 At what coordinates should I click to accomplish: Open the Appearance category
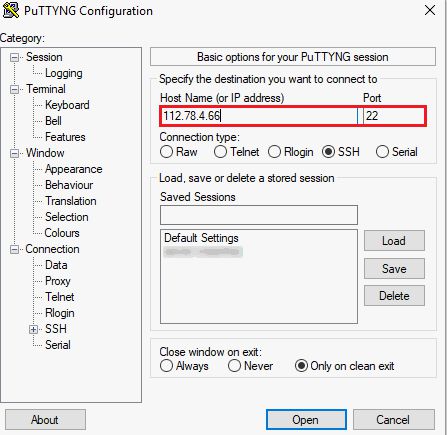click(x=74, y=169)
